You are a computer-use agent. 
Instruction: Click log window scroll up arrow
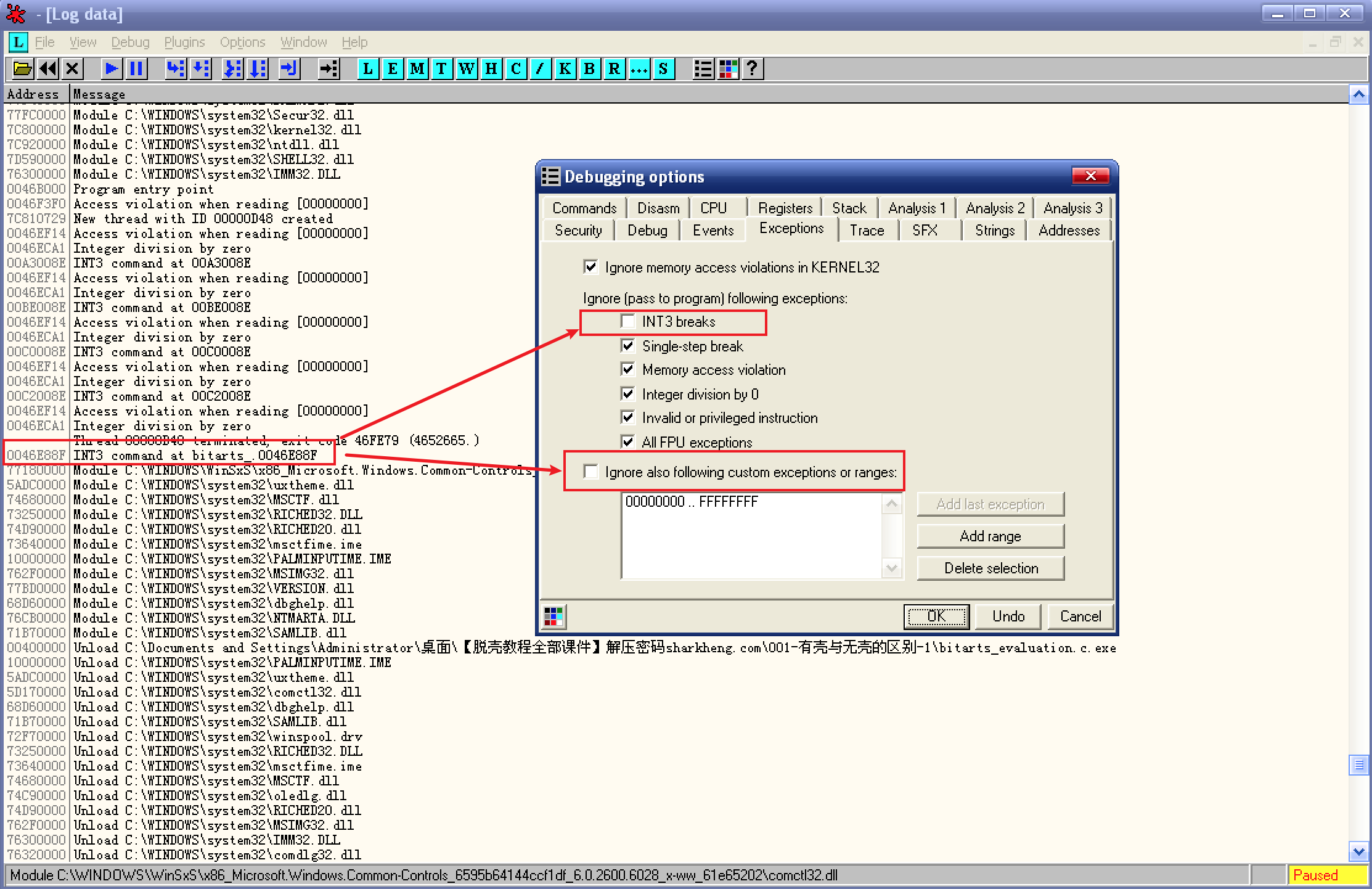click(1359, 94)
